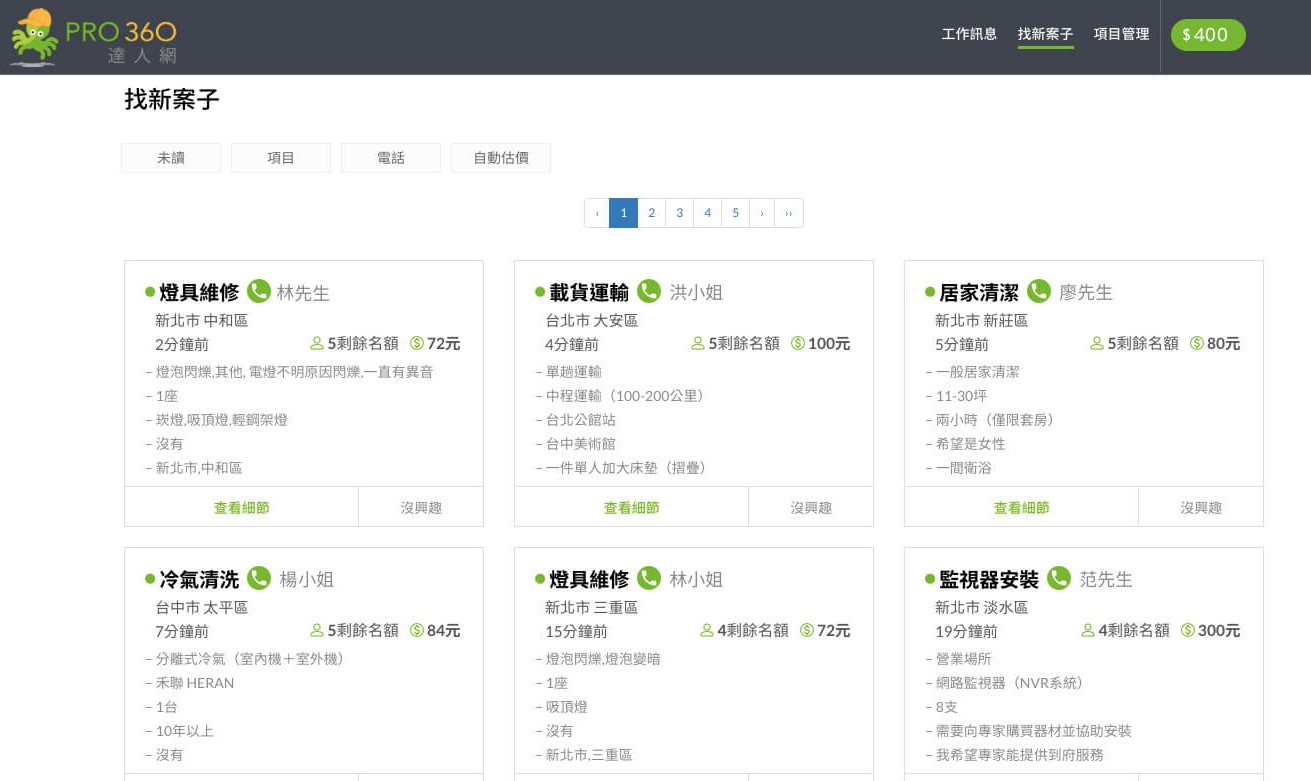Click person icon in 冷氣清洗 card
1311x781 pixels.
pyautogui.click(x=317, y=630)
